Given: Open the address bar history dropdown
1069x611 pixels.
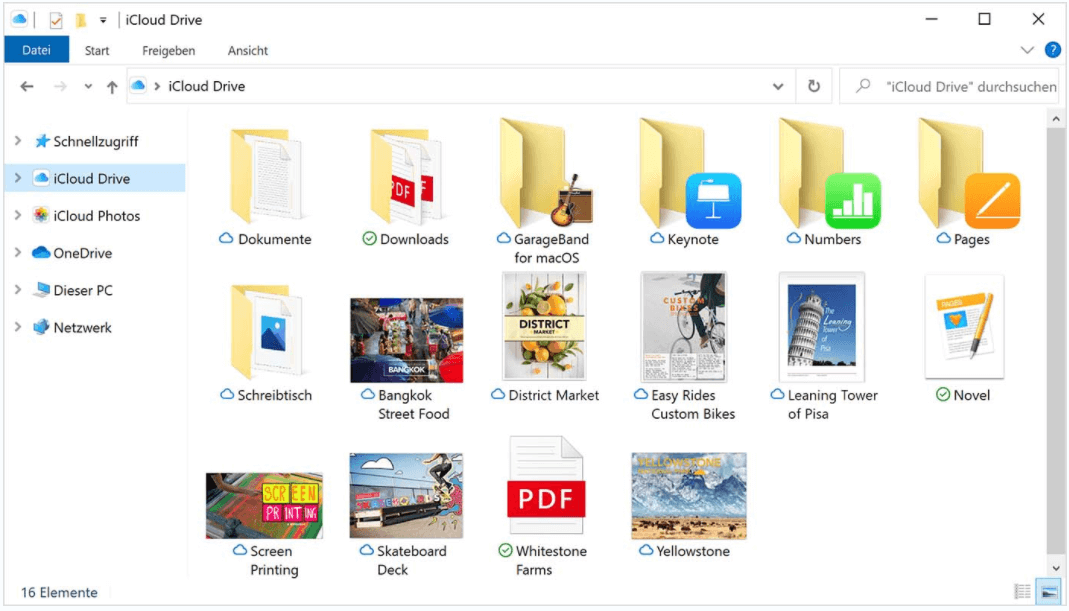Looking at the screenshot, I should click(x=778, y=87).
